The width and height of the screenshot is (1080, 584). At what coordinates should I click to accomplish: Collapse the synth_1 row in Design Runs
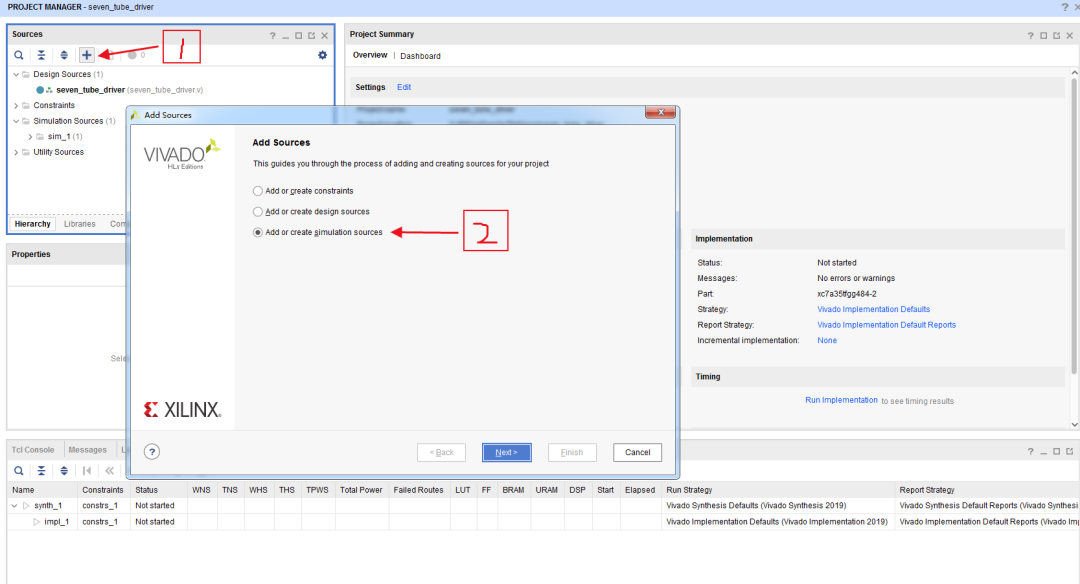tap(14, 505)
